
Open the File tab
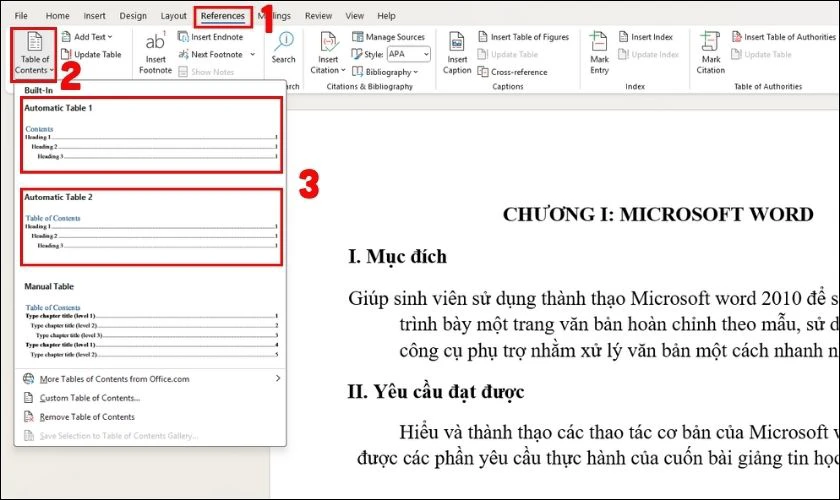coord(21,16)
